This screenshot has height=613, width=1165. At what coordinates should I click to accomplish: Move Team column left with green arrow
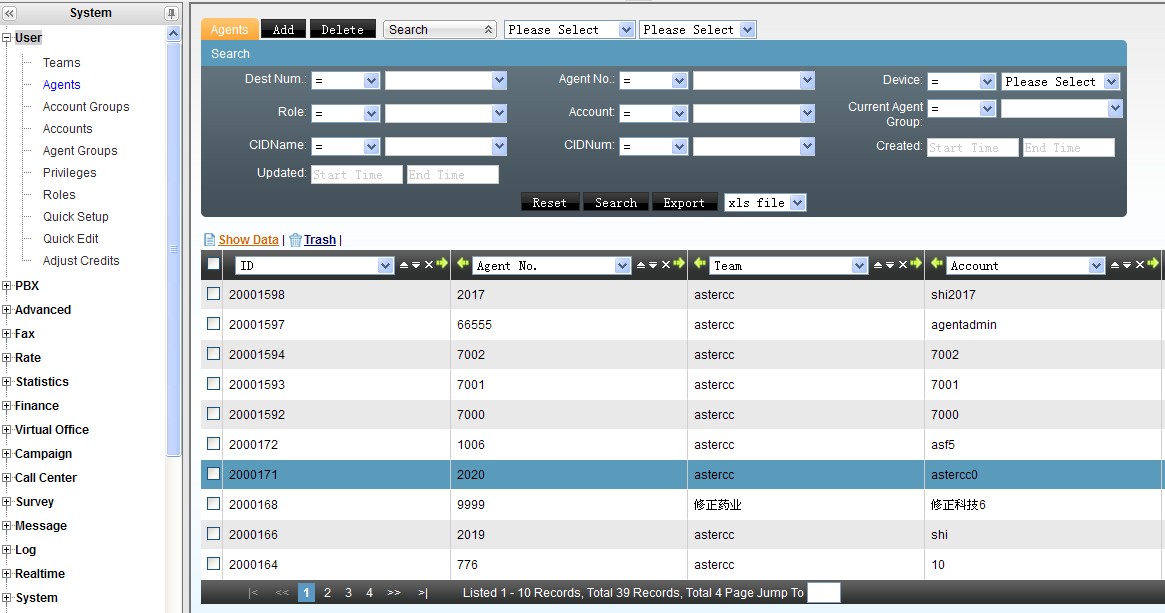(x=699, y=265)
